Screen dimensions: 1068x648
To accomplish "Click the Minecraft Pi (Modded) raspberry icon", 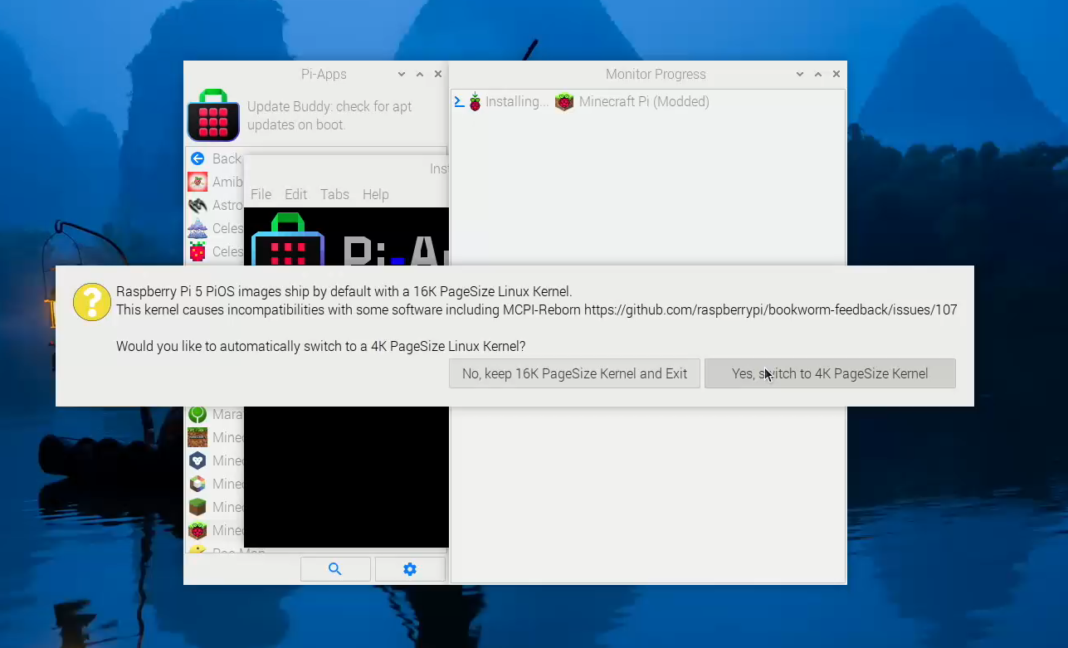I will [564, 100].
